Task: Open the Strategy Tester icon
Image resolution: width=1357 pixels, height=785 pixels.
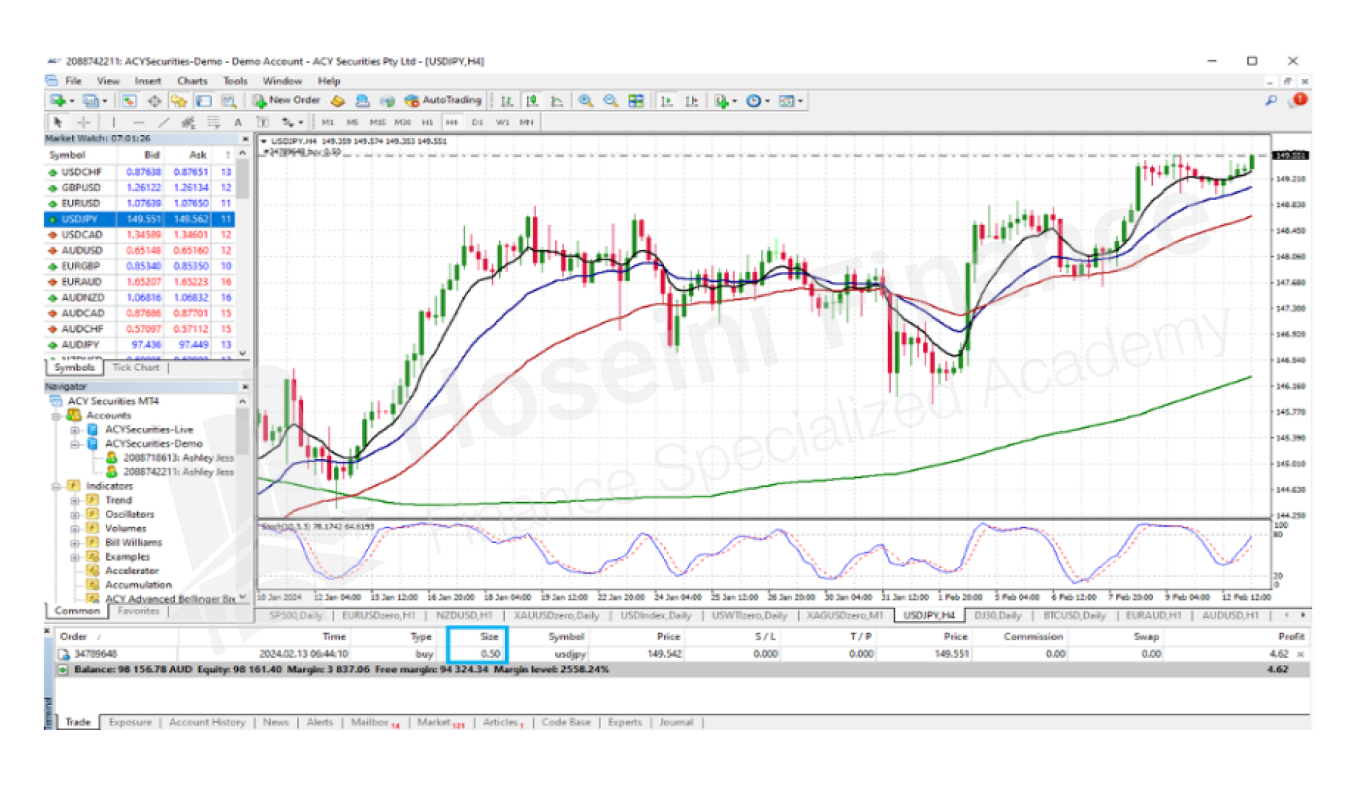Action: tap(228, 100)
